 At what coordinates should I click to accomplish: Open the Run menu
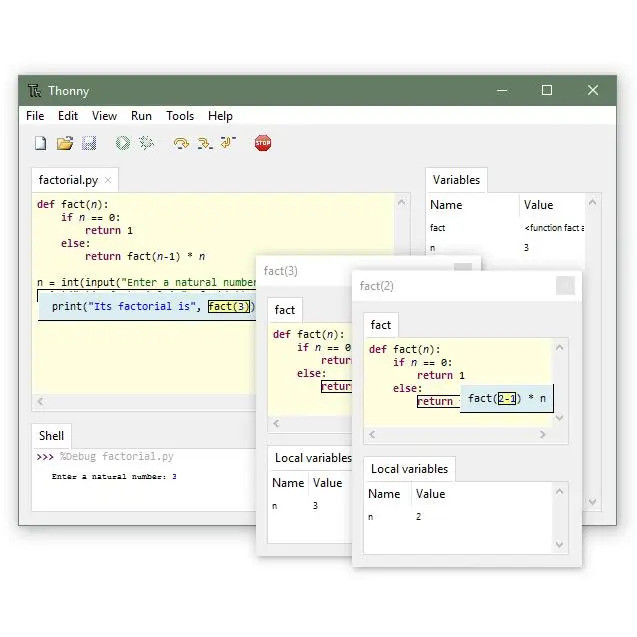(141, 116)
